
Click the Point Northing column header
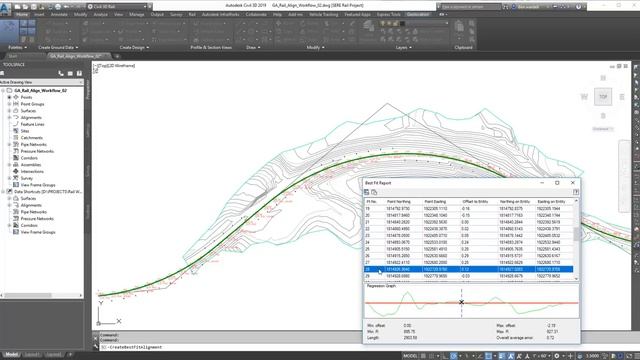tap(398, 202)
